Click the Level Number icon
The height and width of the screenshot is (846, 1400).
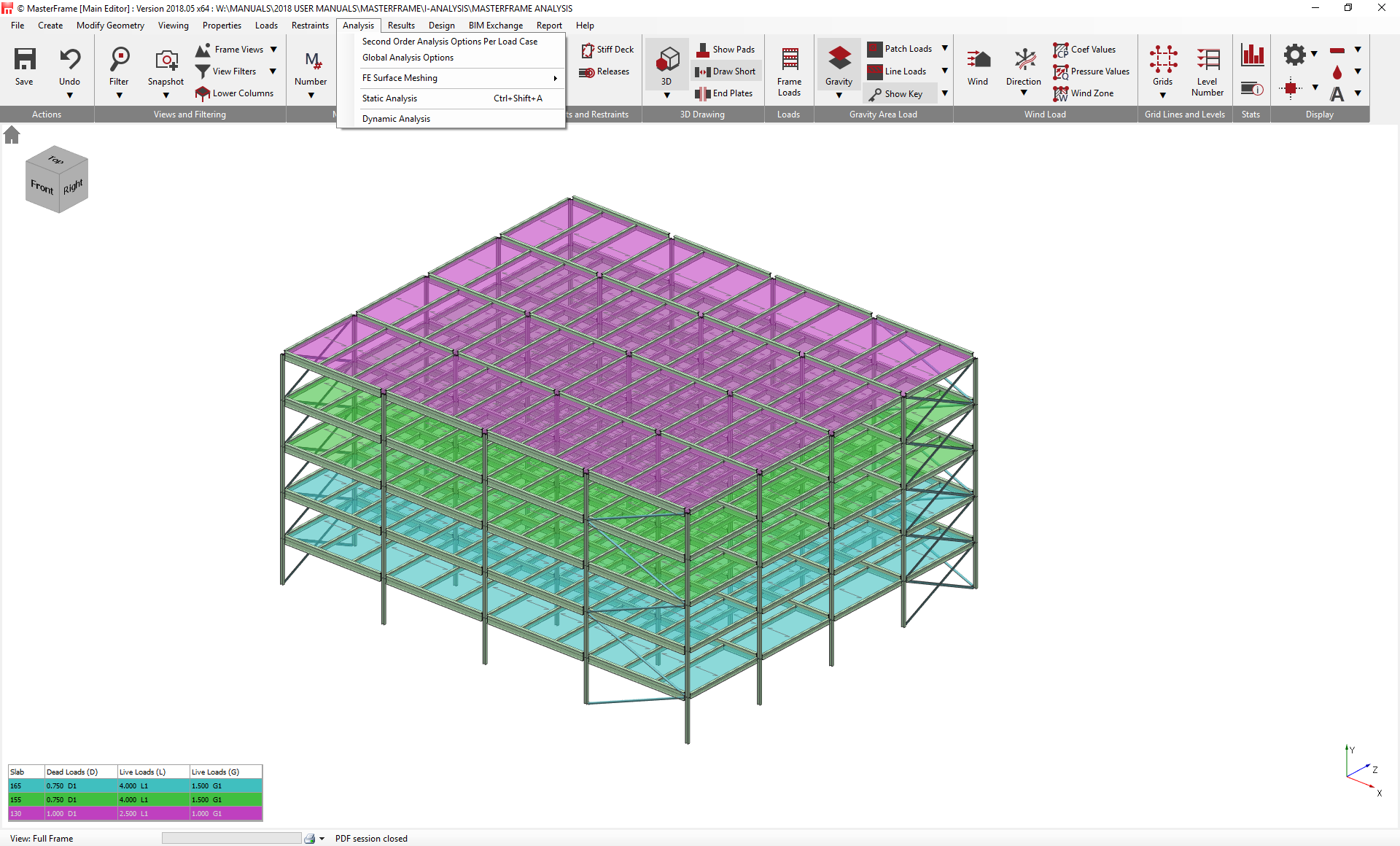[1207, 59]
